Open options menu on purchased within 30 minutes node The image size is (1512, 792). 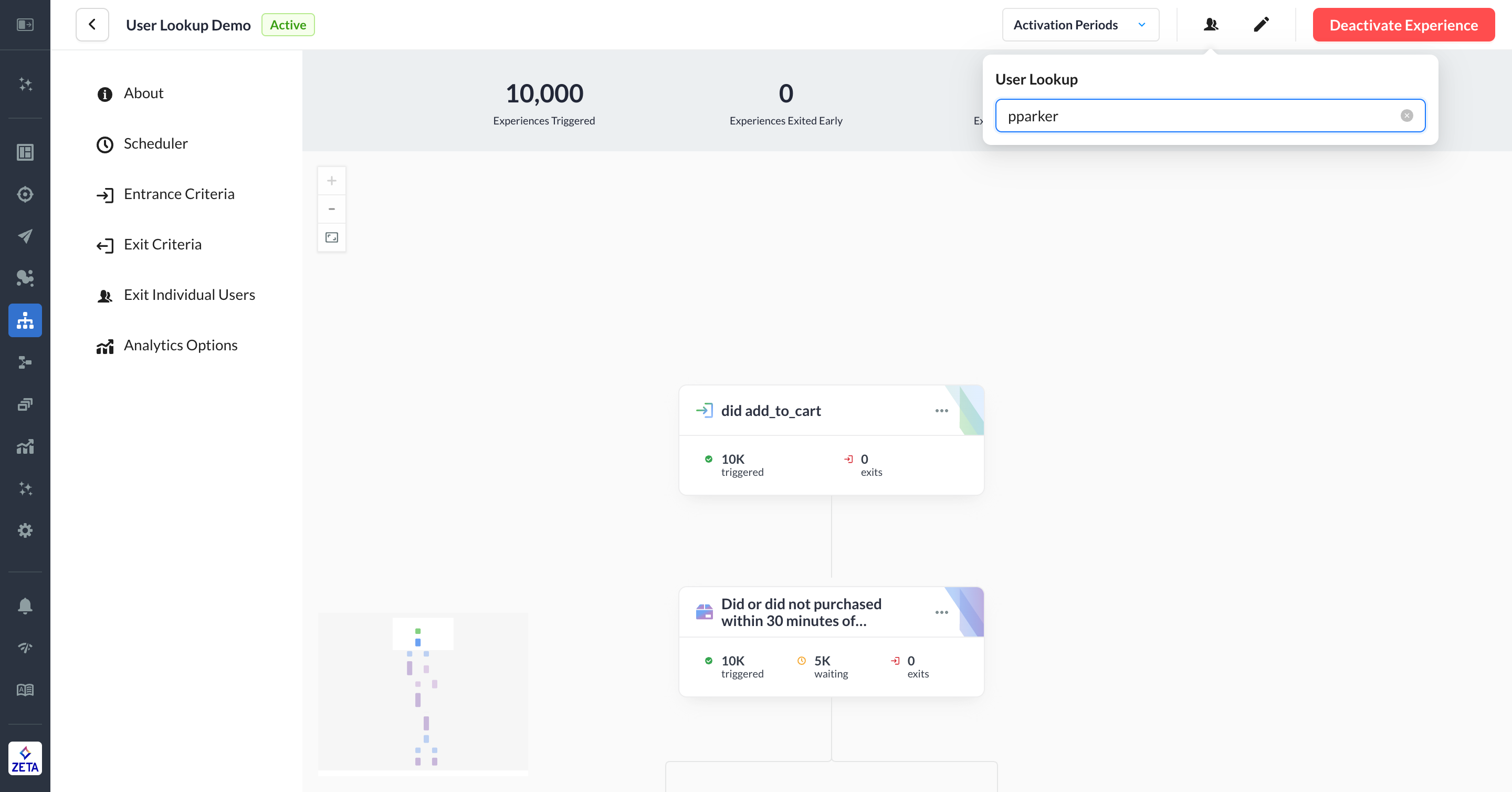(941, 612)
